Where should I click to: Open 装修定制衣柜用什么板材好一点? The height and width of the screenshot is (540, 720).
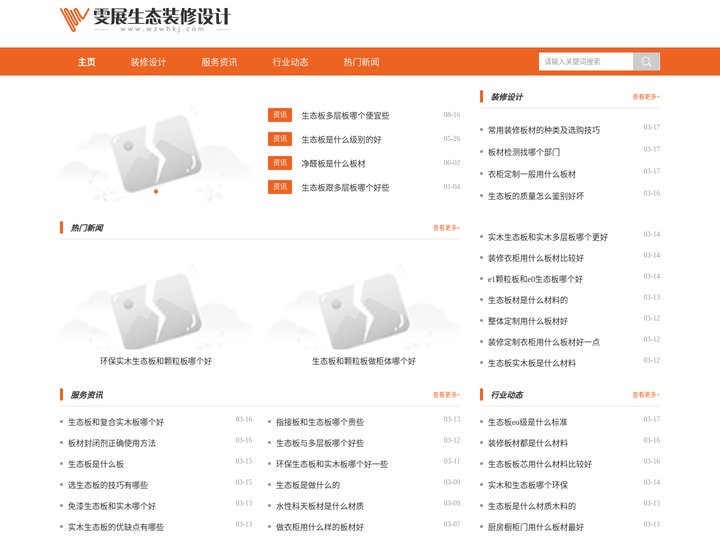pyautogui.click(x=544, y=343)
